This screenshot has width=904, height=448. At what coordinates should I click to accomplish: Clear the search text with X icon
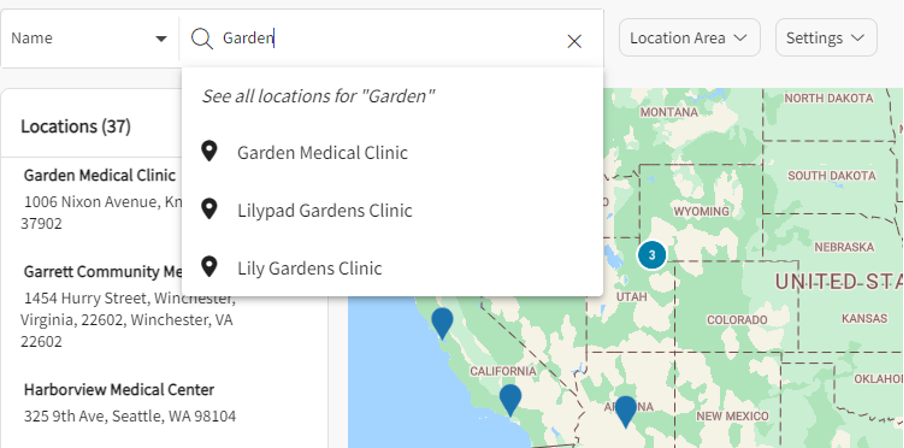pos(574,40)
